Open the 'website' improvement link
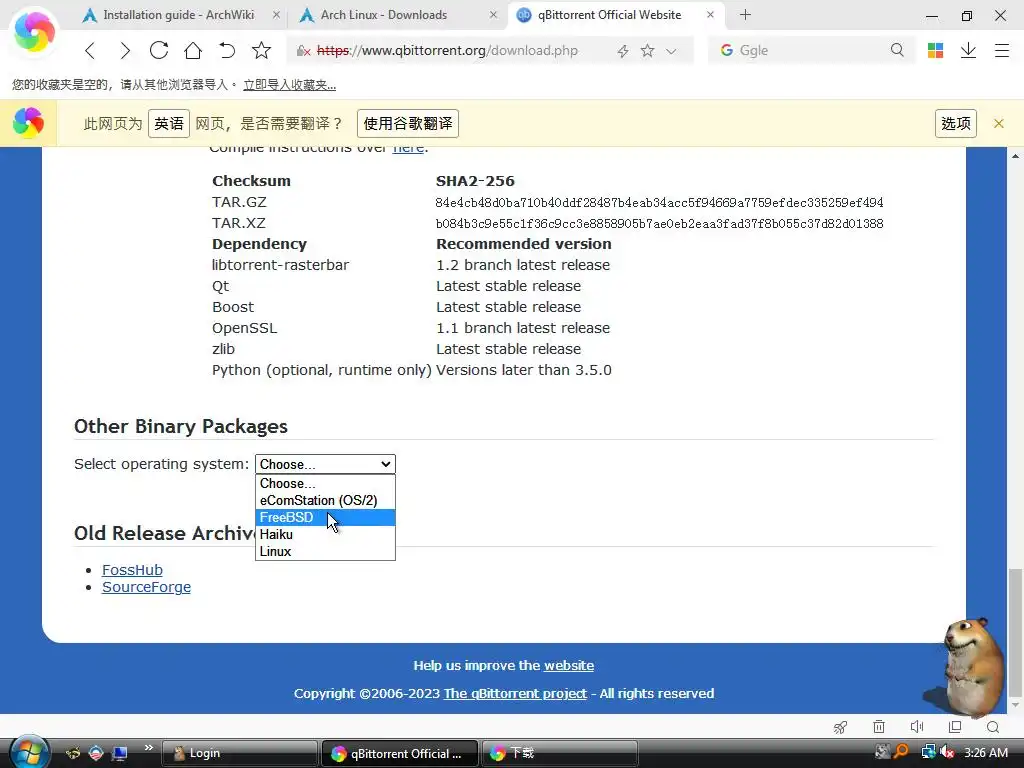Image resolution: width=1024 pixels, height=768 pixels. pyautogui.click(x=569, y=665)
